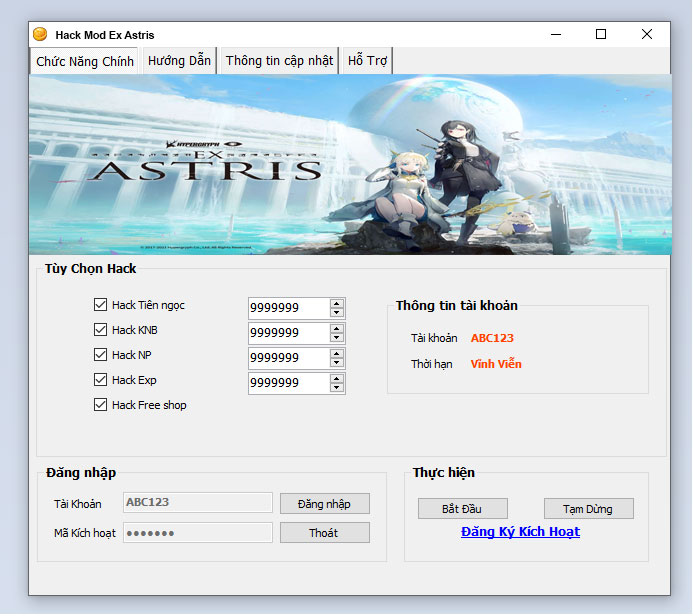Click the Thoát button

[325, 533]
